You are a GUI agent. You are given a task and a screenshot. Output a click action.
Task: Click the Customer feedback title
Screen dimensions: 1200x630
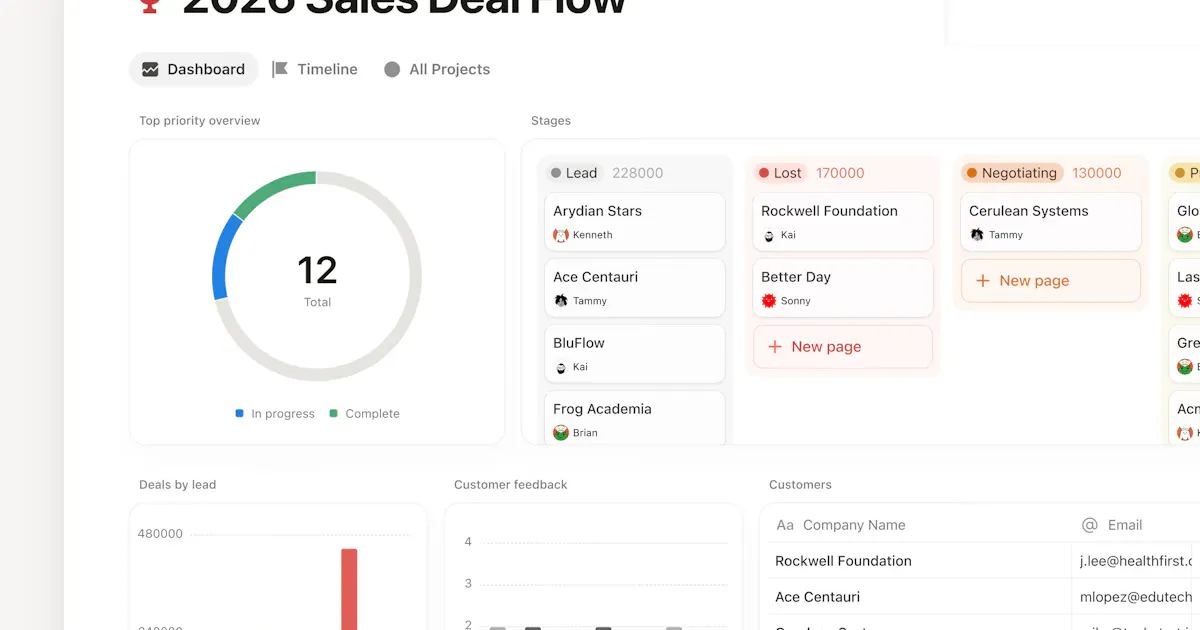click(510, 485)
